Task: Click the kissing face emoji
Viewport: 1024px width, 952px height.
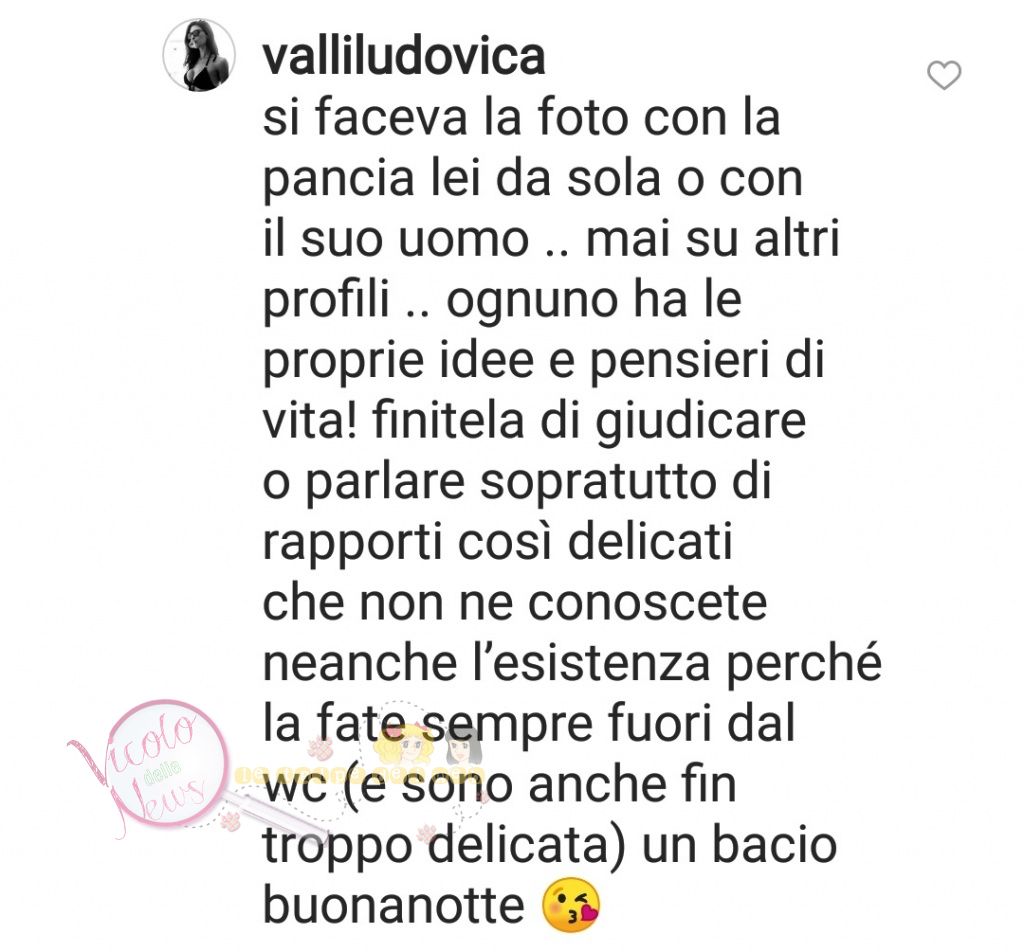Action: click(571, 905)
